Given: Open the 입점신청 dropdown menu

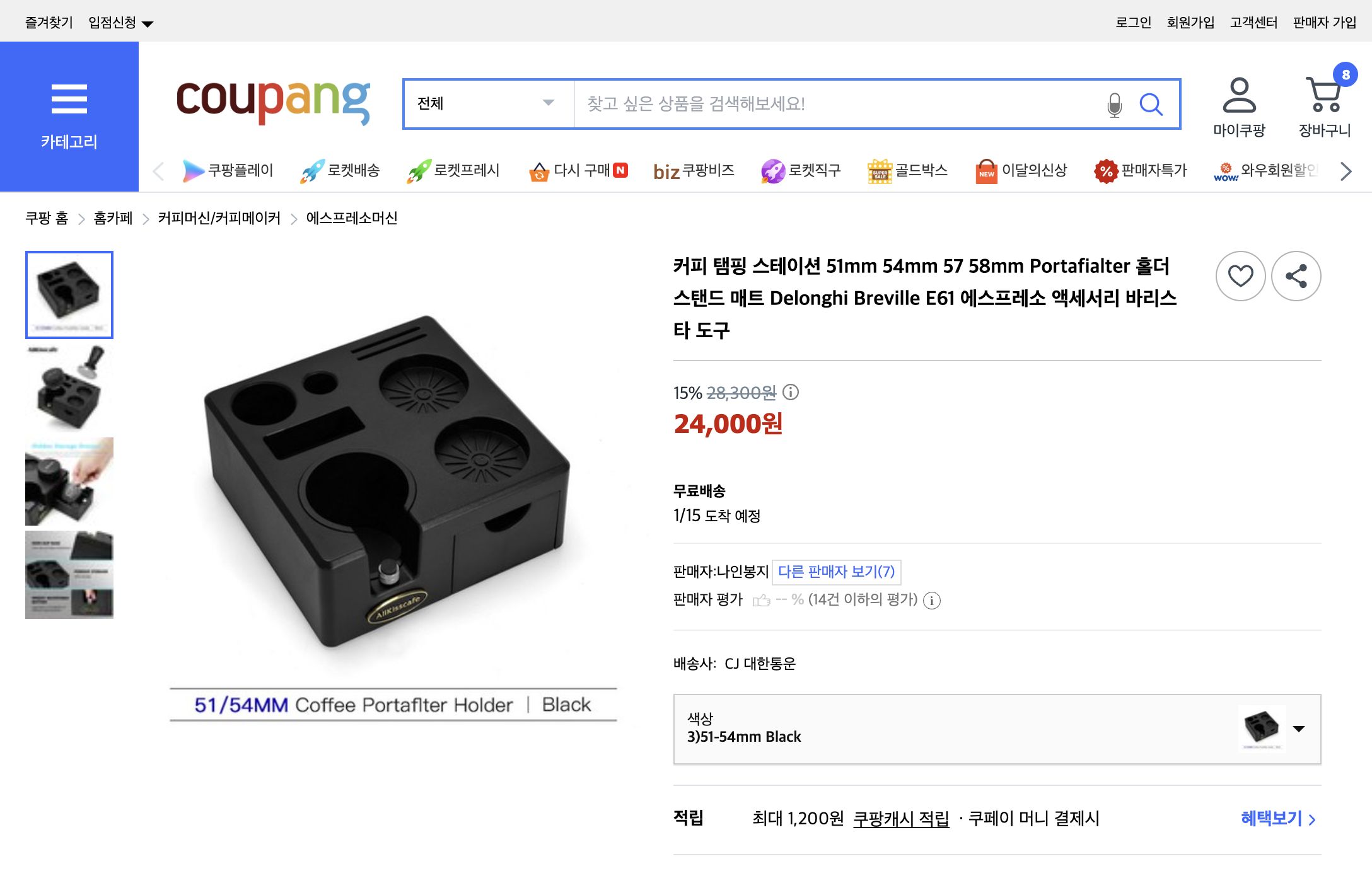Looking at the screenshot, I should [x=122, y=22].
